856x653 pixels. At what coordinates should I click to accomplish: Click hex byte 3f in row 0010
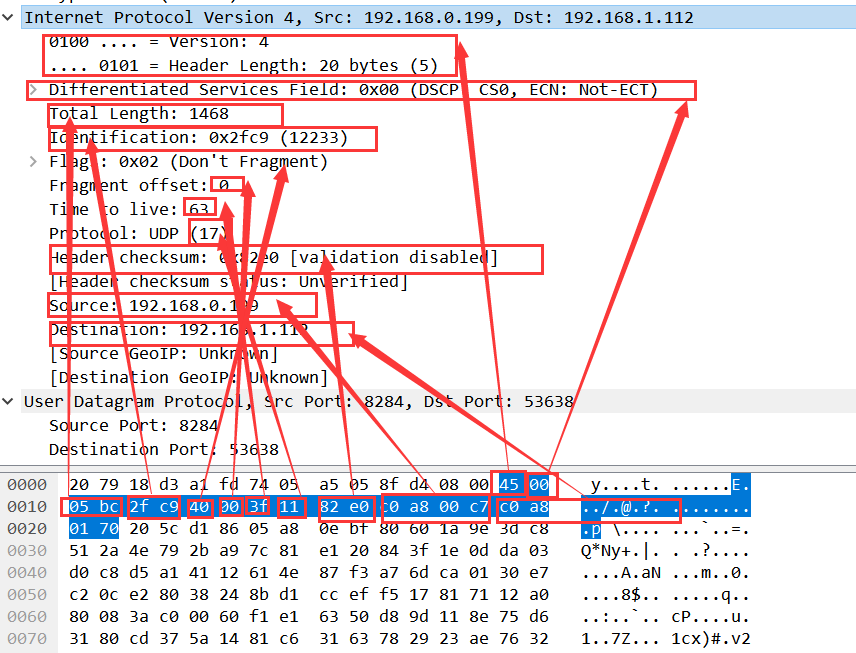point(259,507)
